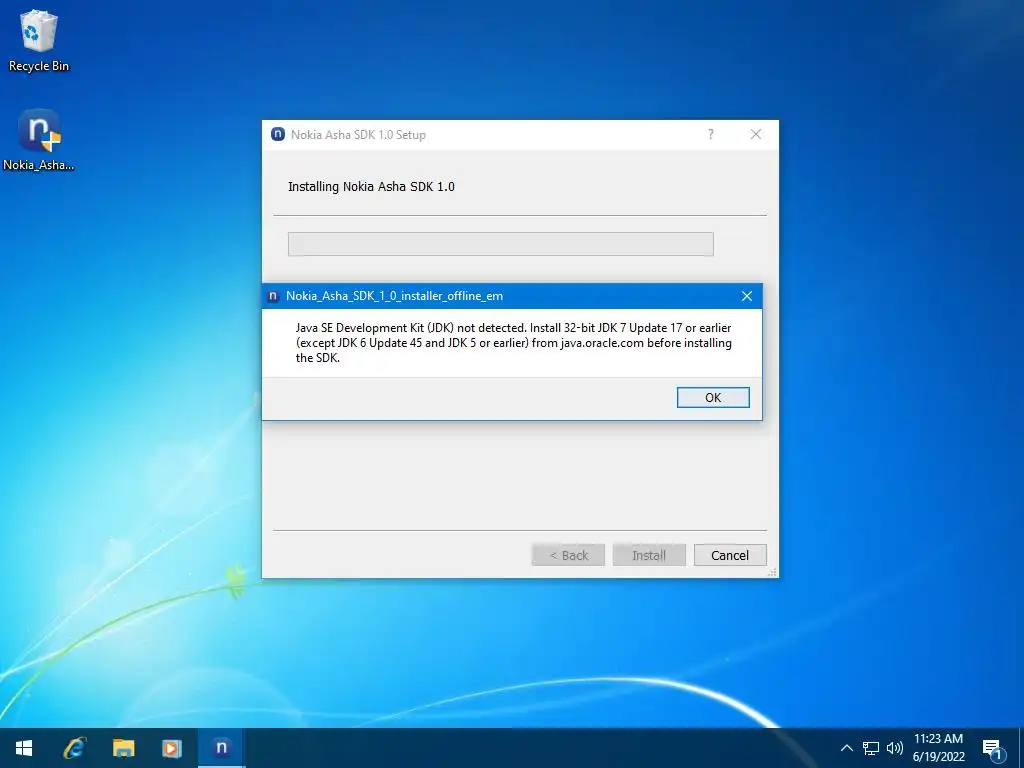This screenshot has height=768, width=1024.
Task: Close the Nokia Asha SDK 1.0 Setup window
Action: point(756,135)
